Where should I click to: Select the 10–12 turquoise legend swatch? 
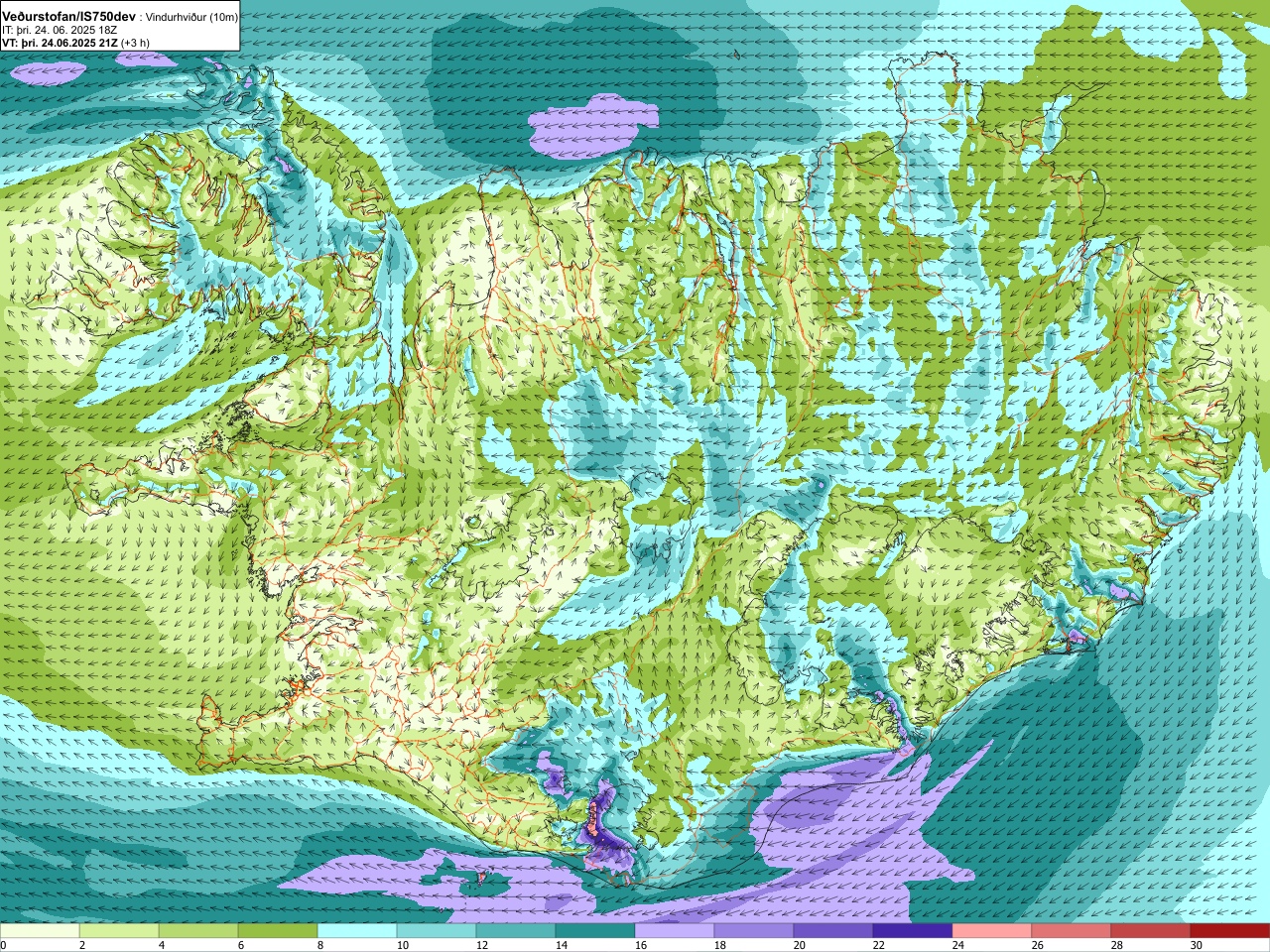click(437, 931)
